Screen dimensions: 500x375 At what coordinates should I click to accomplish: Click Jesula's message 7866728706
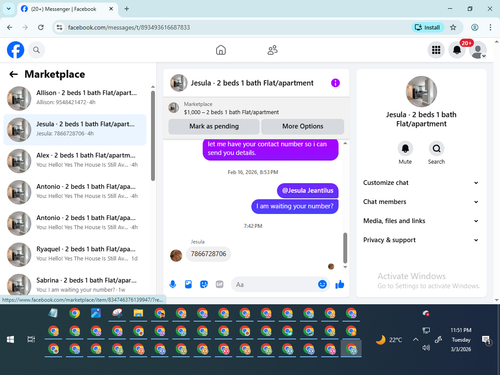coord(208,254)
